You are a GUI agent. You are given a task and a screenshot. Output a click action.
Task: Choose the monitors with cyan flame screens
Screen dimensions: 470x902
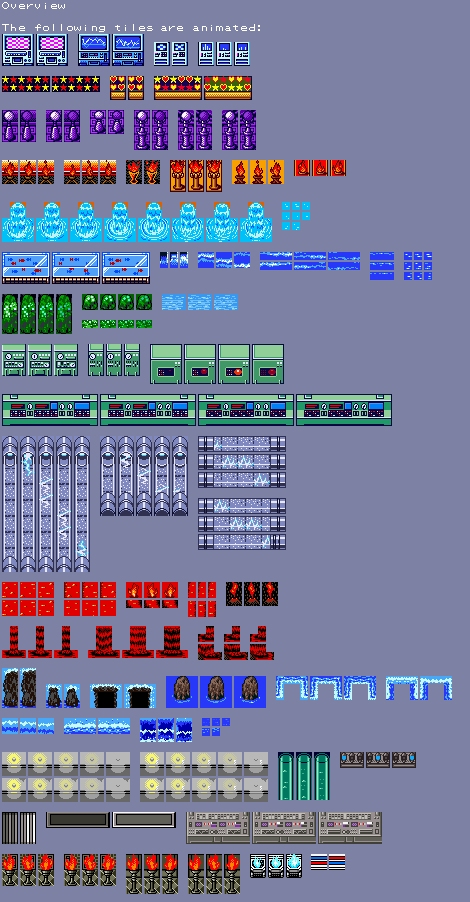tap(276, 866)
